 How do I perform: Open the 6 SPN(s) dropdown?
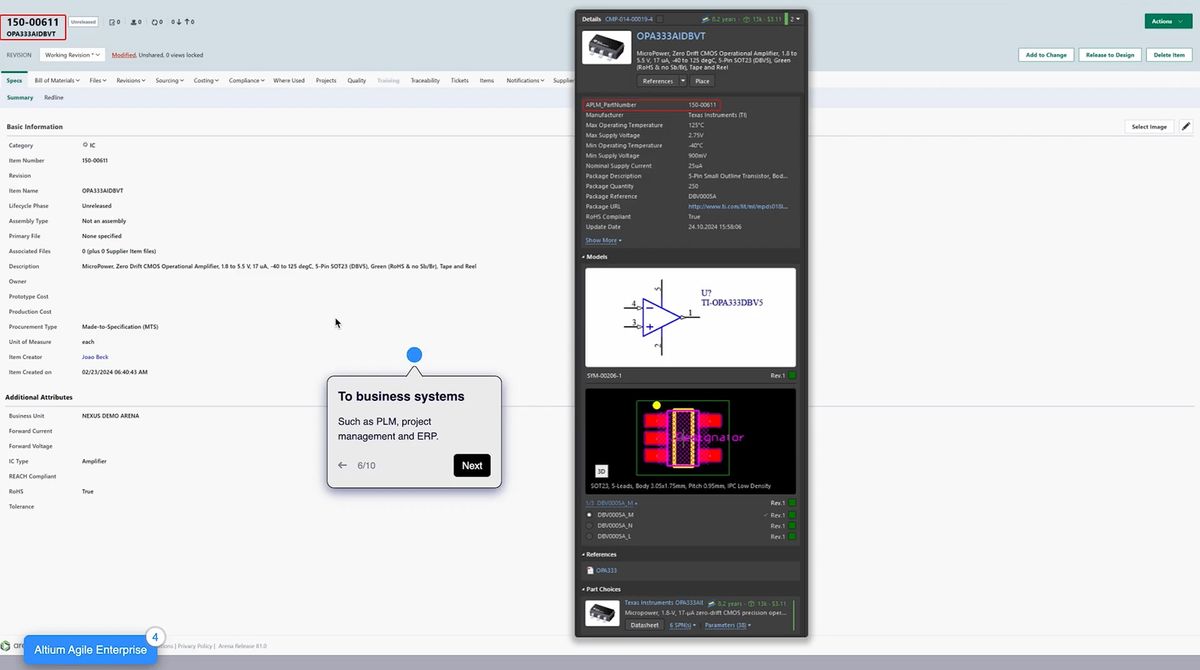pyautogui.click(x=681, y=625)
